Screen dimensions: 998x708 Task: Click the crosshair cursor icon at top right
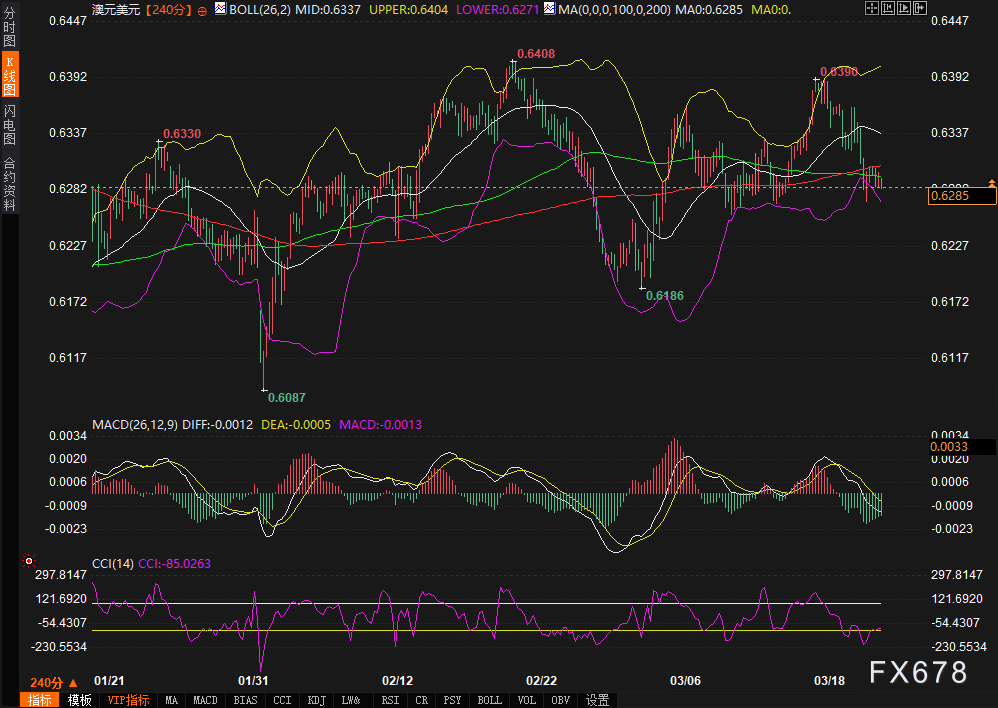tap(872, 8)
